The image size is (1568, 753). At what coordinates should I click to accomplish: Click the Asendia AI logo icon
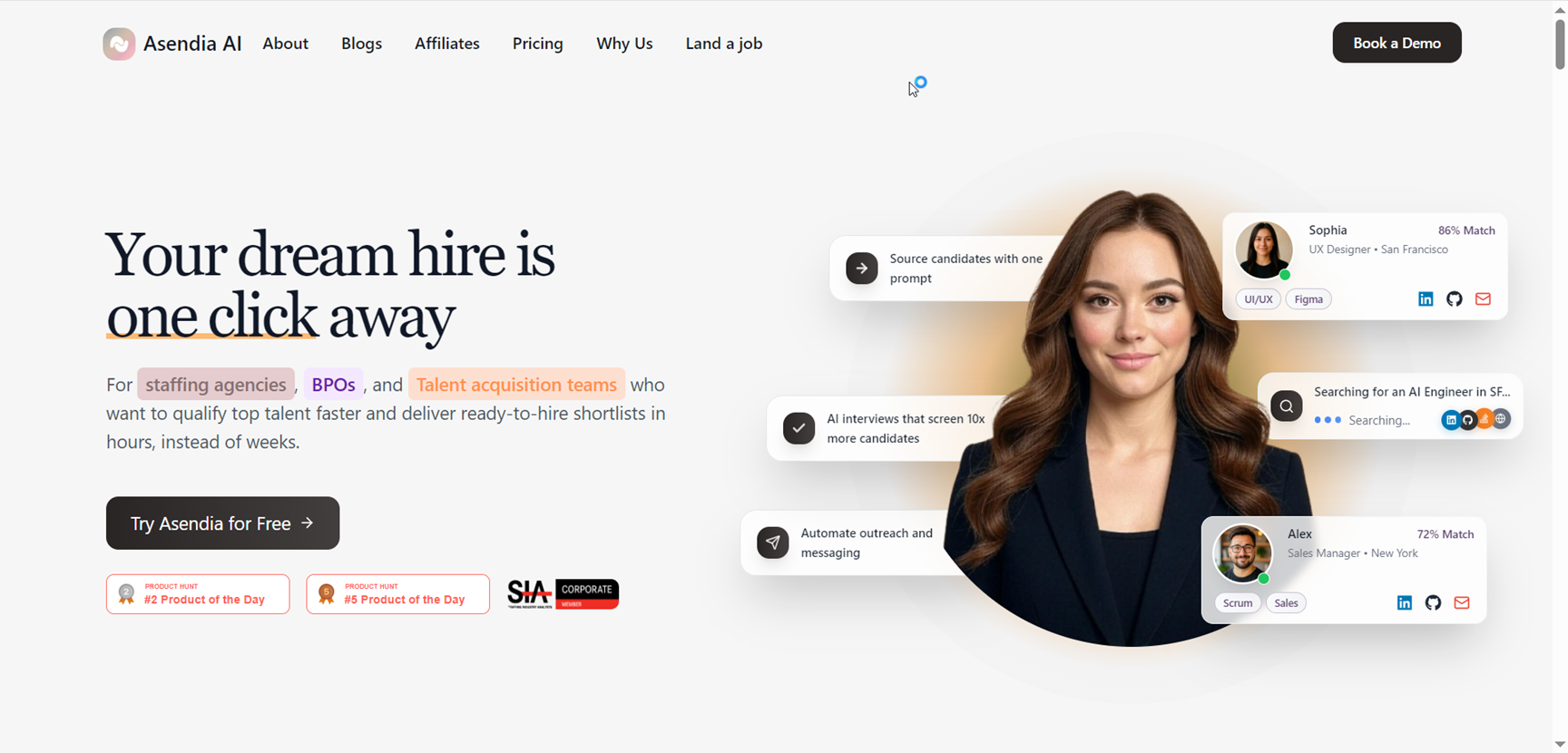119,44
